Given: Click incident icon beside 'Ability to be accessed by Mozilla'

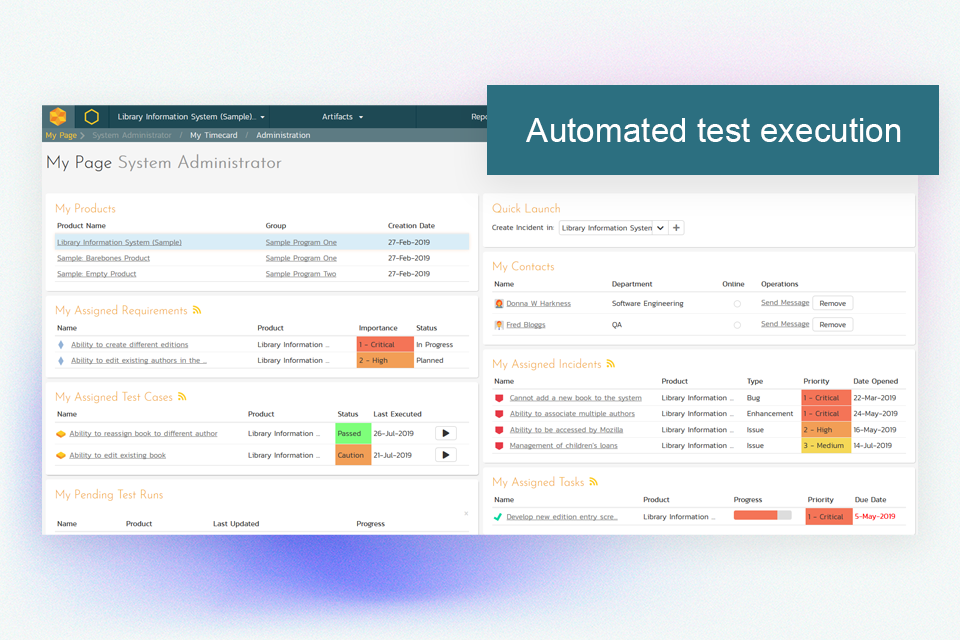Looking at the screenshot, I should click(499, 430).
